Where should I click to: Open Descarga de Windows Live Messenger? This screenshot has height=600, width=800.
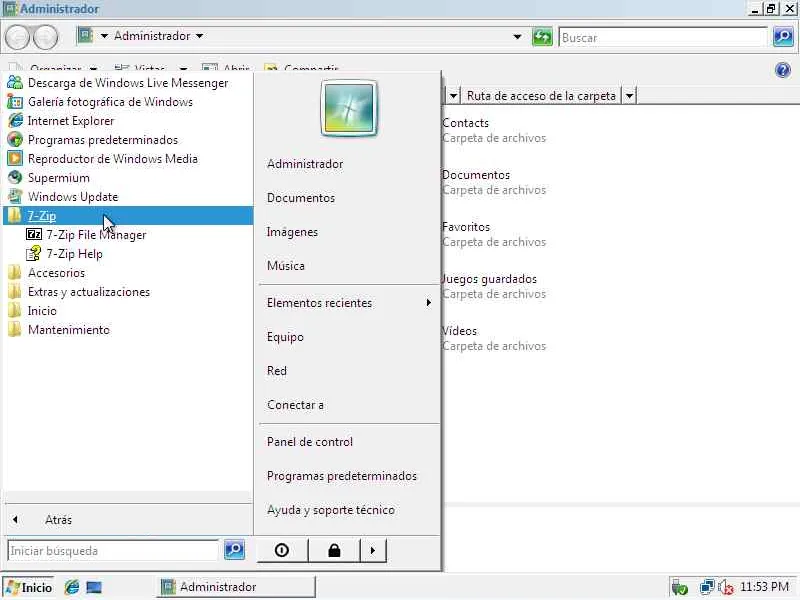click(128, 83)
